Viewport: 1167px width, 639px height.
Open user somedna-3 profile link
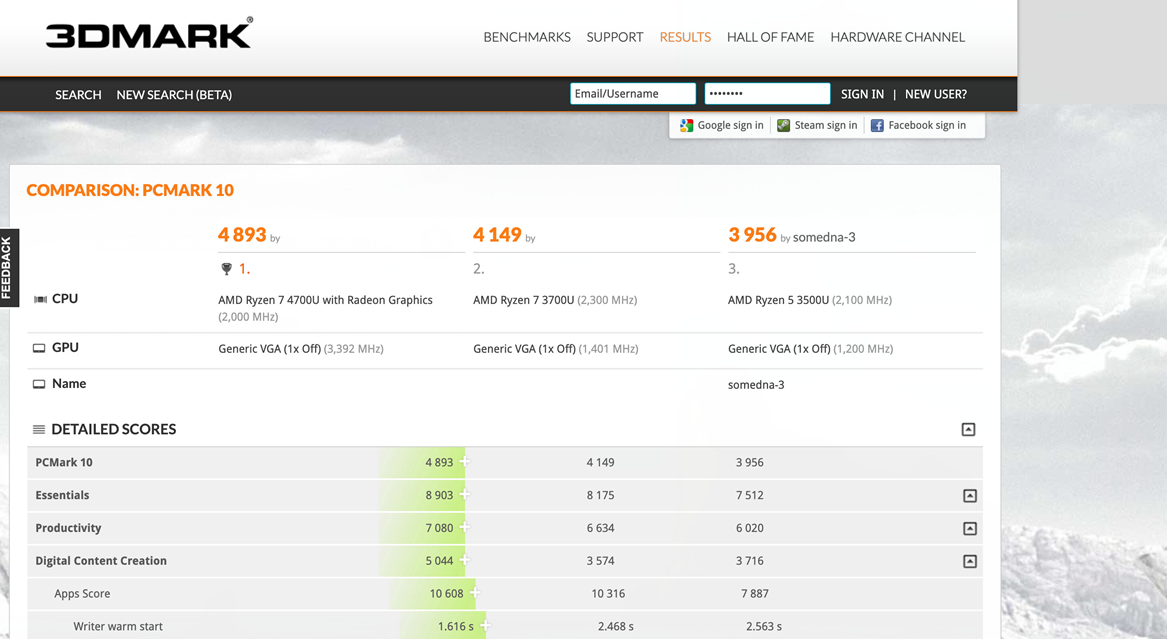(x=824, y=237)
